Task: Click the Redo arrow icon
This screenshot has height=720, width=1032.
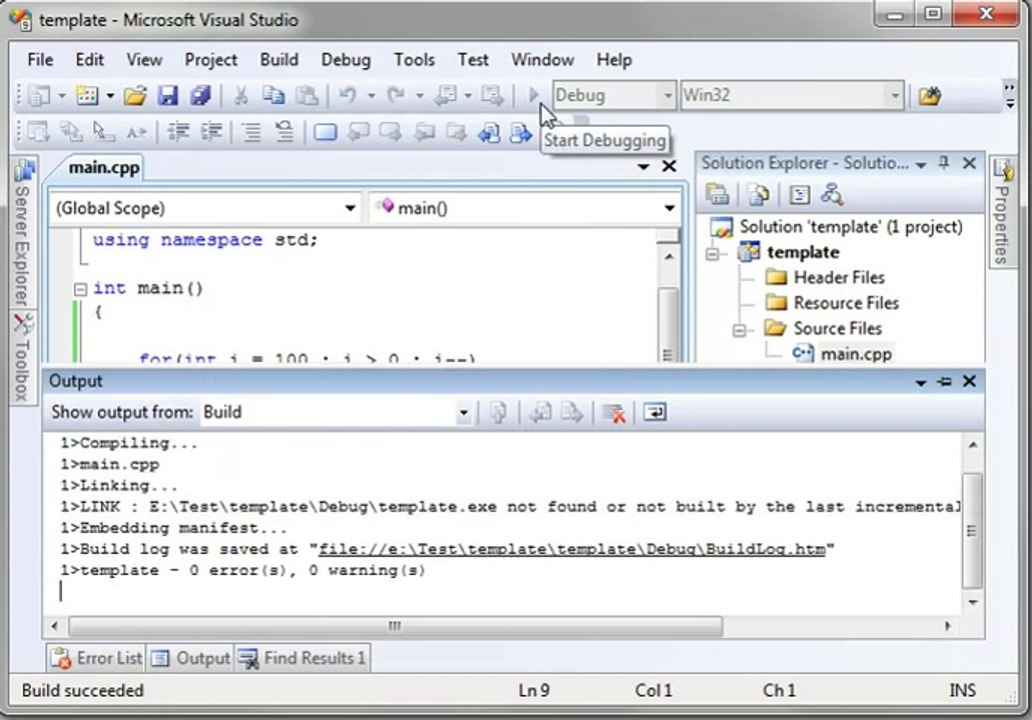Action: [x=396, y=96]
